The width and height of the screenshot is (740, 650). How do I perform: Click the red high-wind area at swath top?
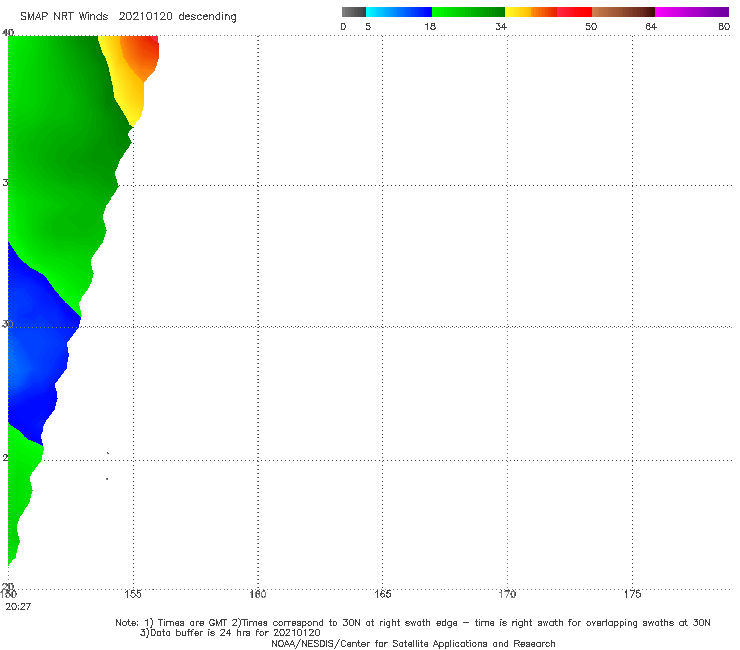143,56
